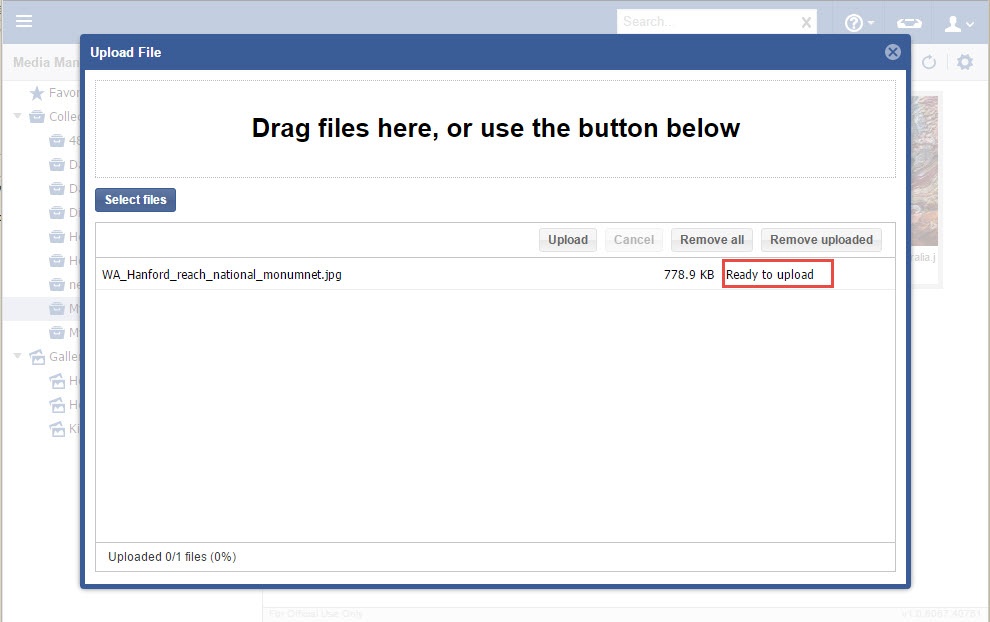Click the 'Drag files here' drop zone
The image size is (990, 622).
495,129
